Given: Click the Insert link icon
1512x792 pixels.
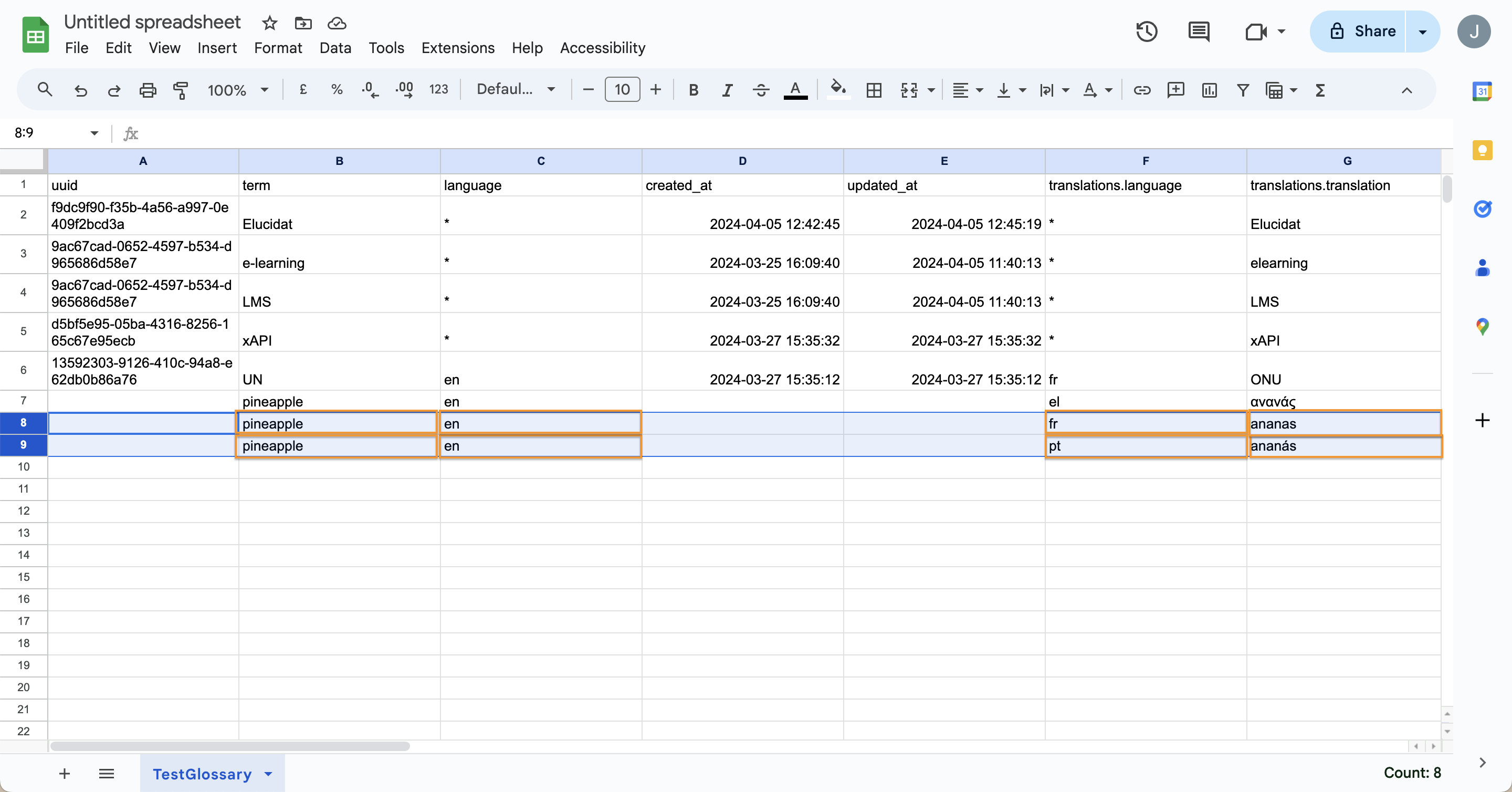Looking at the screenshot, I should 1142,90.
